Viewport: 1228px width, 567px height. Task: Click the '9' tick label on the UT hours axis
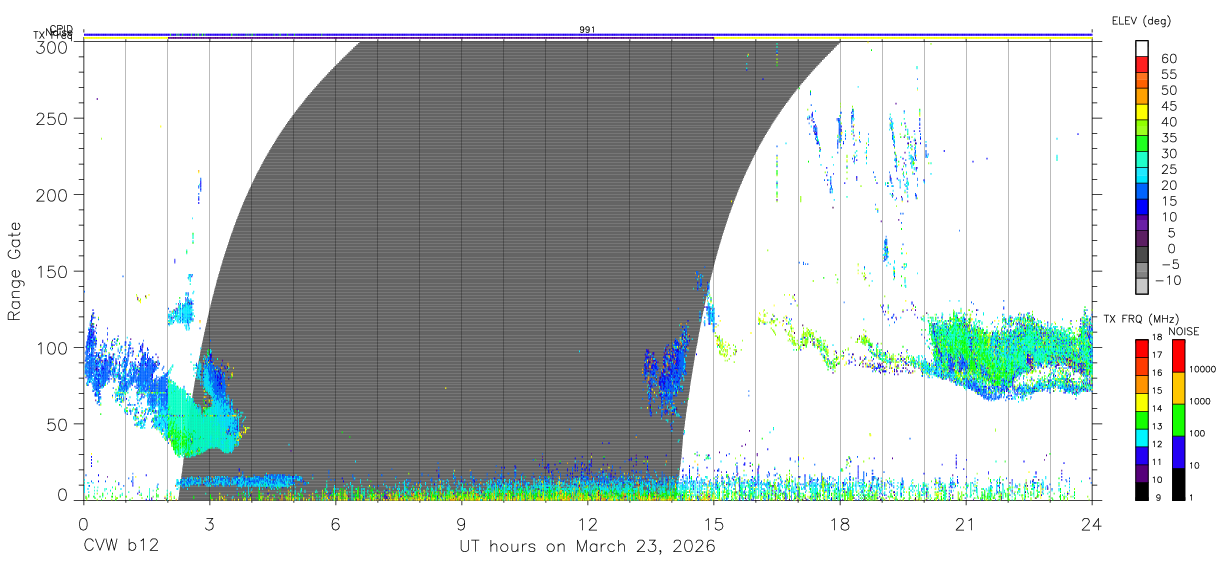pos(461,524)
